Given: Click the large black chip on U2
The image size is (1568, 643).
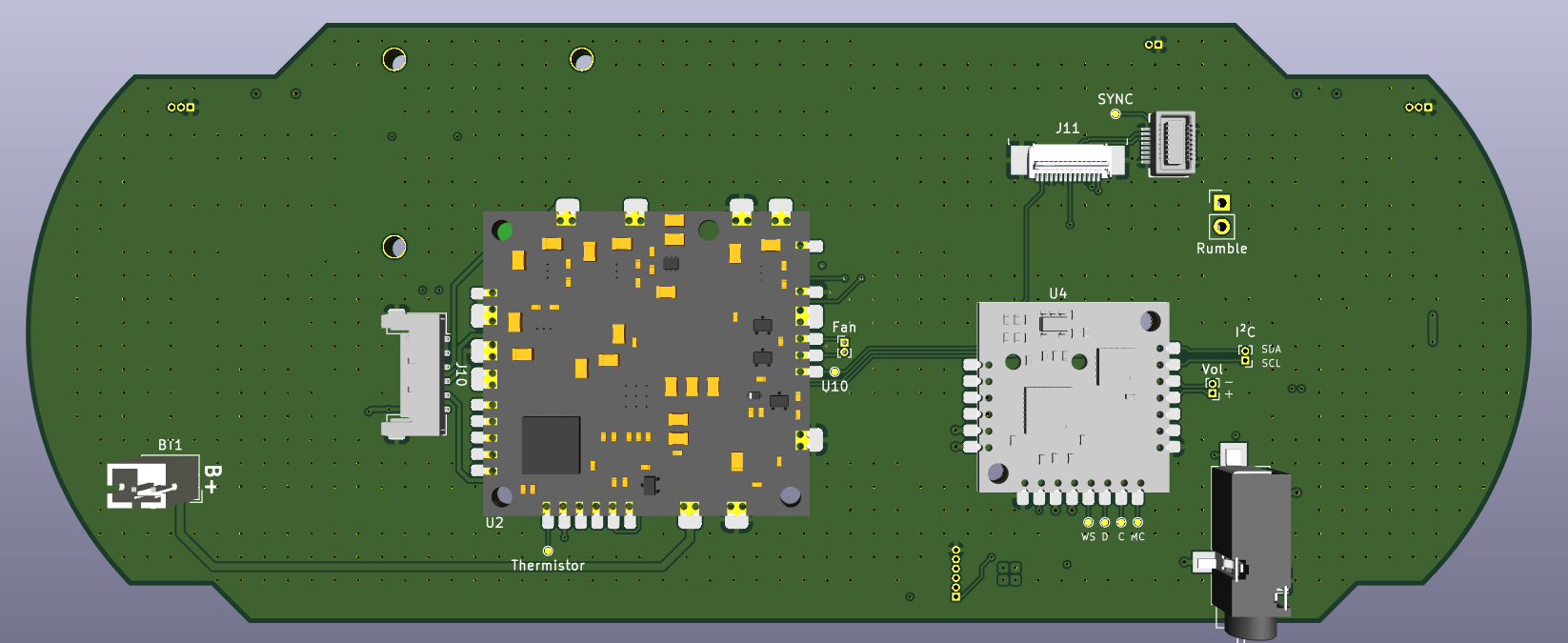Looking at the screenshot, I should click(551, 445).
